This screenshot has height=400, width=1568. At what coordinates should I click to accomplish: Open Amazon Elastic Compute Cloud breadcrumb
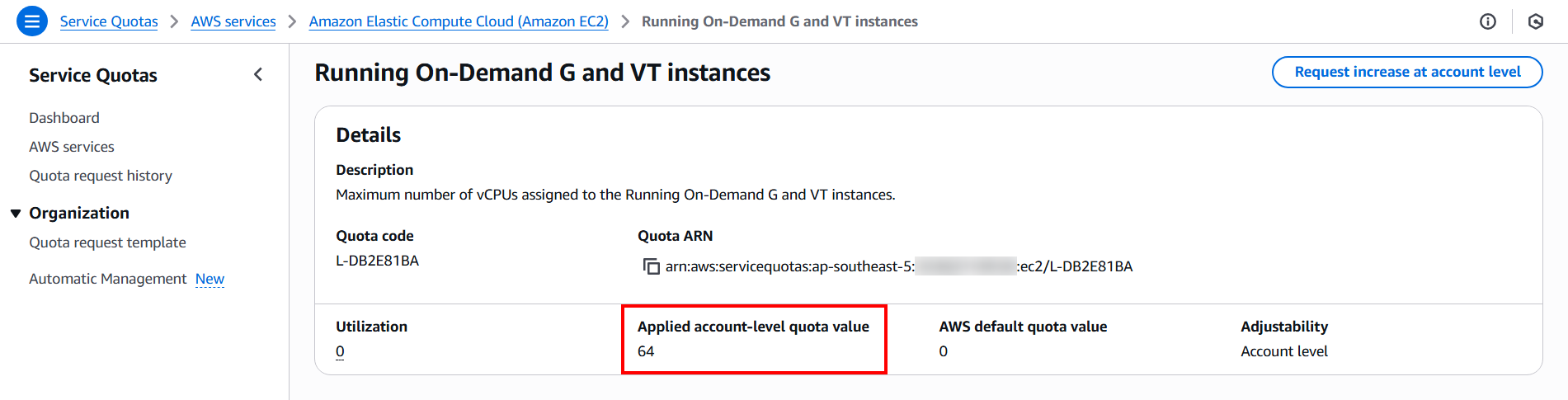[459, 21]
